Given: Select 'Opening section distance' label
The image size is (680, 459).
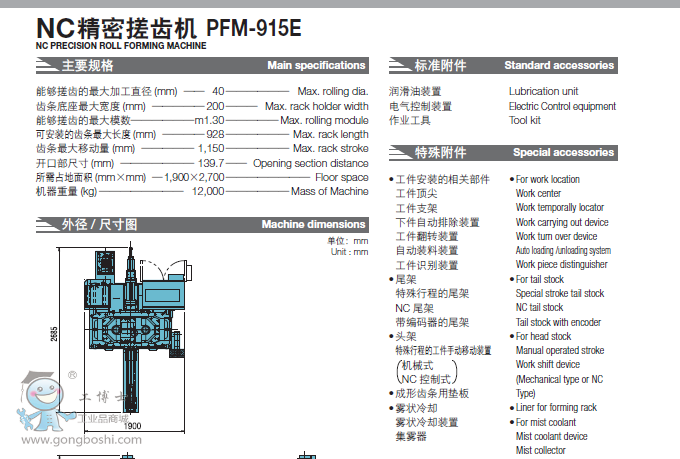Looking at the screenshot, I should click(311, 163).
